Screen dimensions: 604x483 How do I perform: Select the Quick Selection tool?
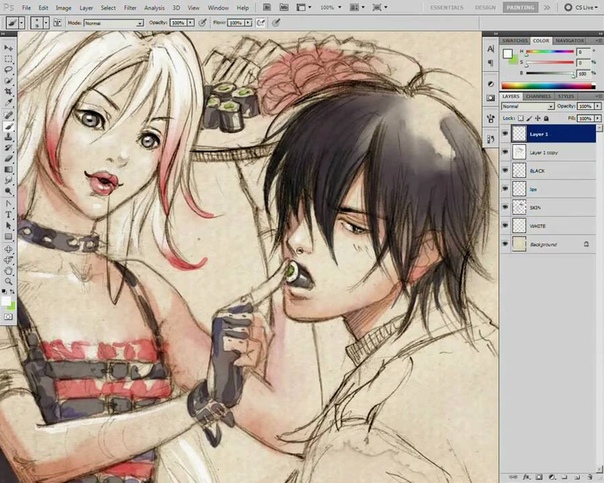point(8,80)
